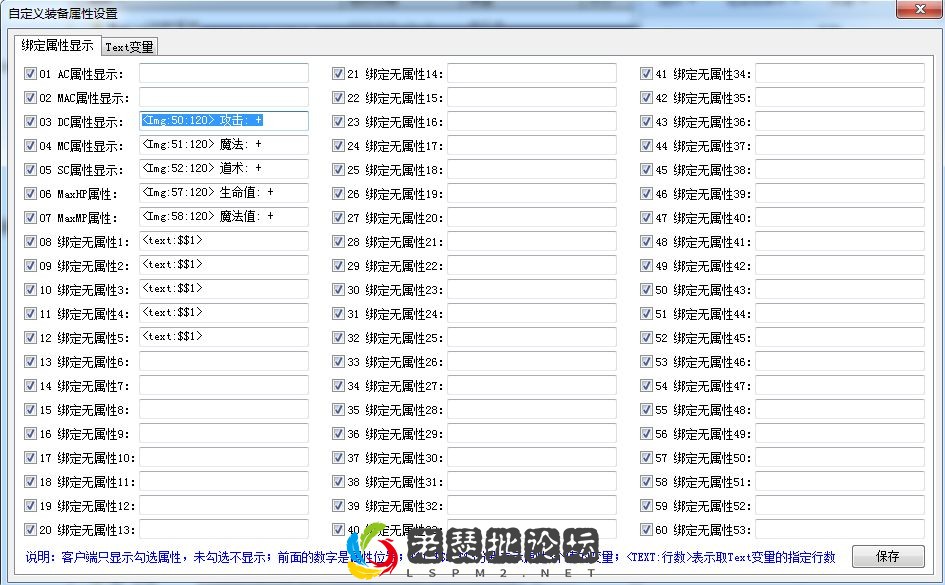The height and width of the screenshot is (585, 945).
Task: Uncheck the 04 MC属性显示 checkbox
Action: 30,146
